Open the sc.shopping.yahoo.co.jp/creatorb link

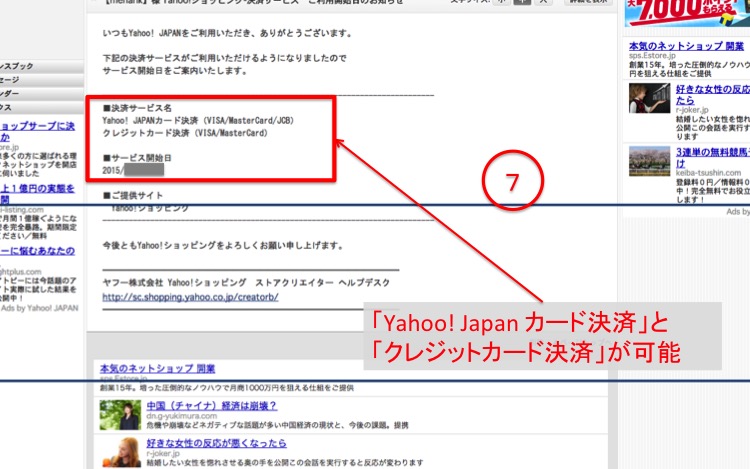[190, 297]
